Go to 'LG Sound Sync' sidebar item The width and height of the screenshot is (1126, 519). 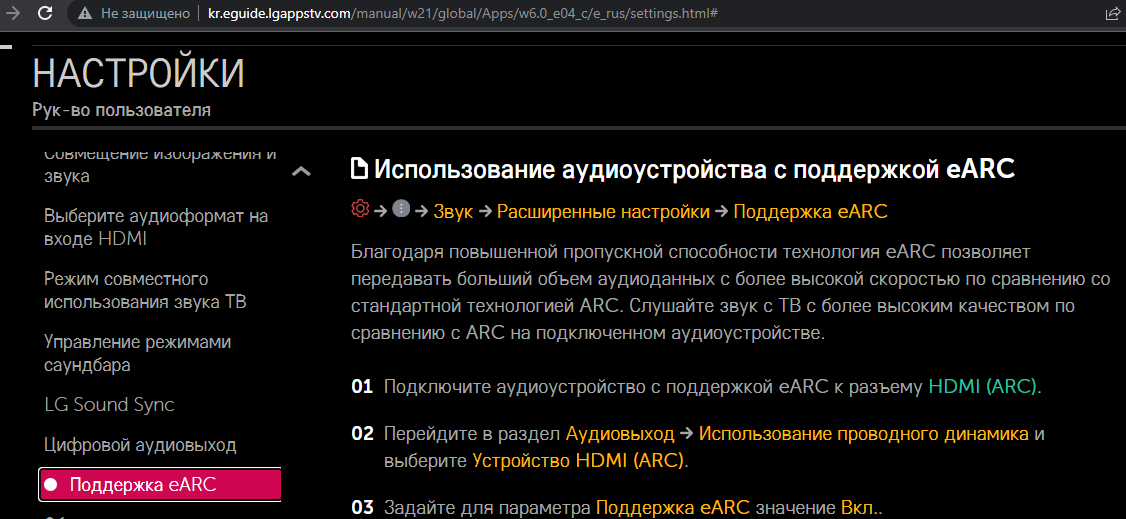point(109,405)
